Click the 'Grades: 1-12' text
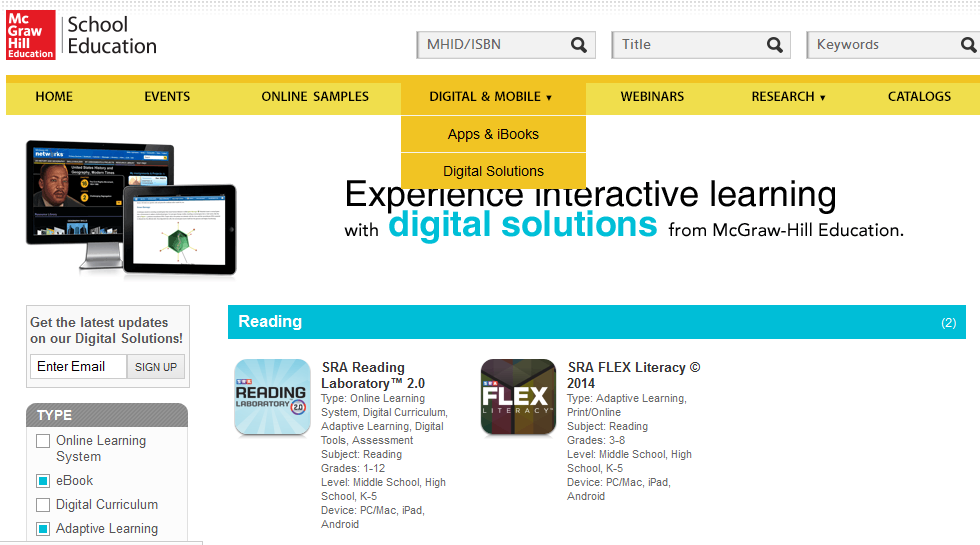 coord(353,468)
